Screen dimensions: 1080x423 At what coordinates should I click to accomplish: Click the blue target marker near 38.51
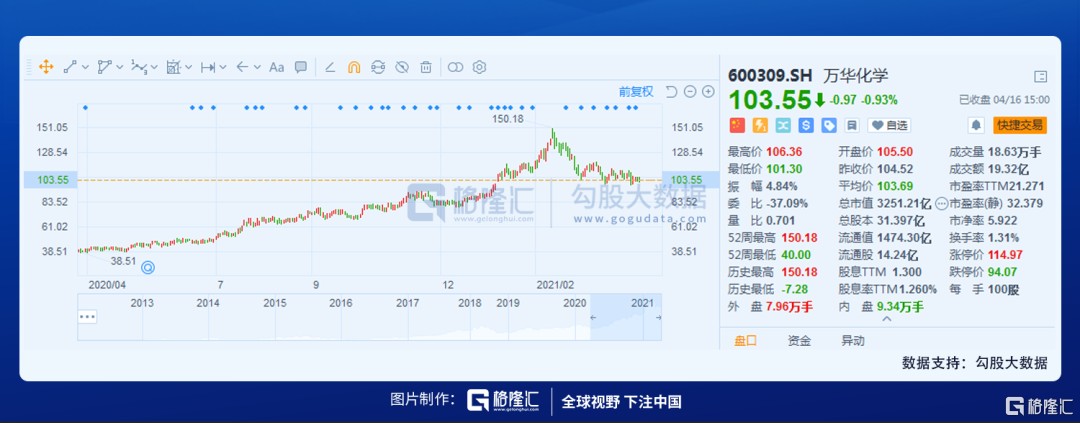click(x=148, y=268)
